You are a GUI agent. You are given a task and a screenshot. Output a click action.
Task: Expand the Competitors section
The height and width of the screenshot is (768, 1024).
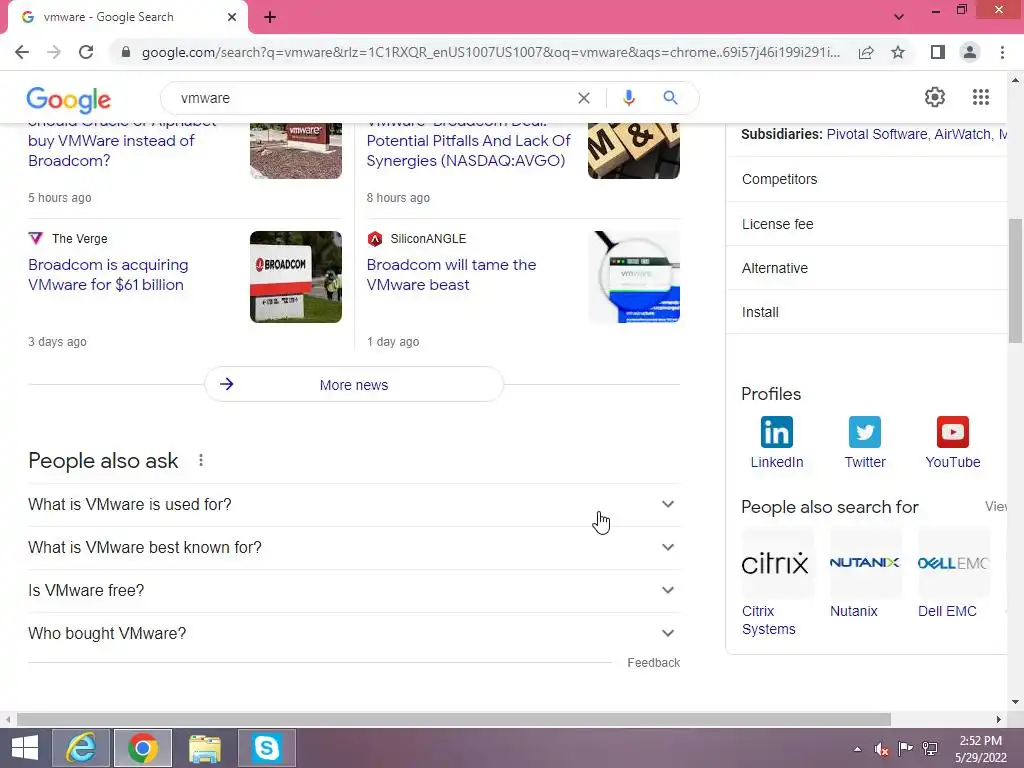coord(867,179)
